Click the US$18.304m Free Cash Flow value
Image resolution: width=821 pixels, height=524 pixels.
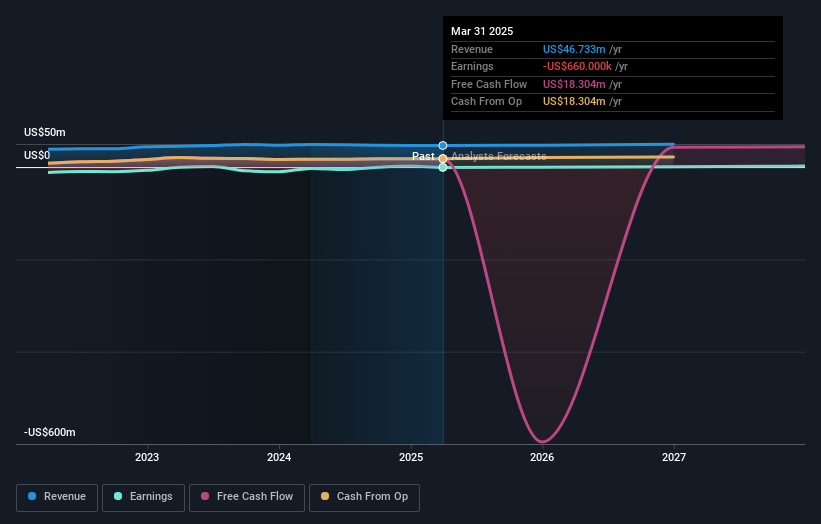click(574, 84)
